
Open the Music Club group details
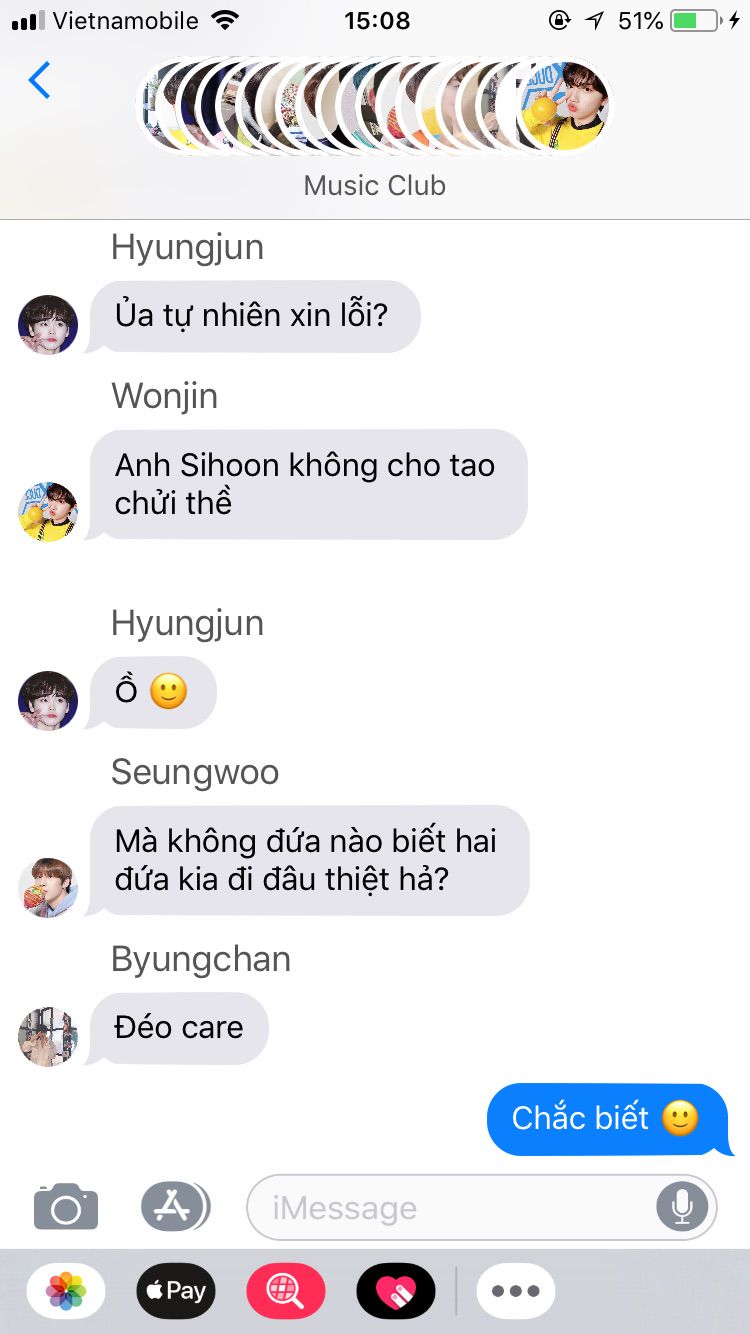(x=375, y=186)
